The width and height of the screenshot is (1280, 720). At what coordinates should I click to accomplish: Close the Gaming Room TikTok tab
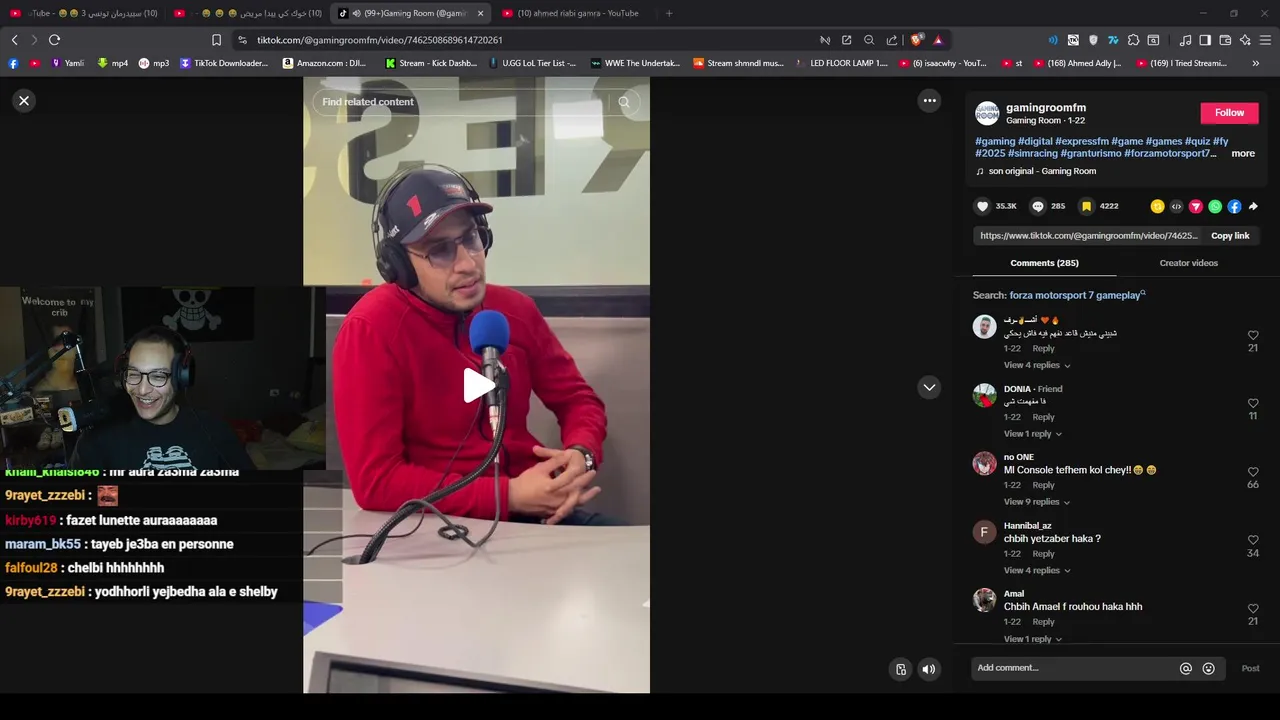(x=480, y=13)
